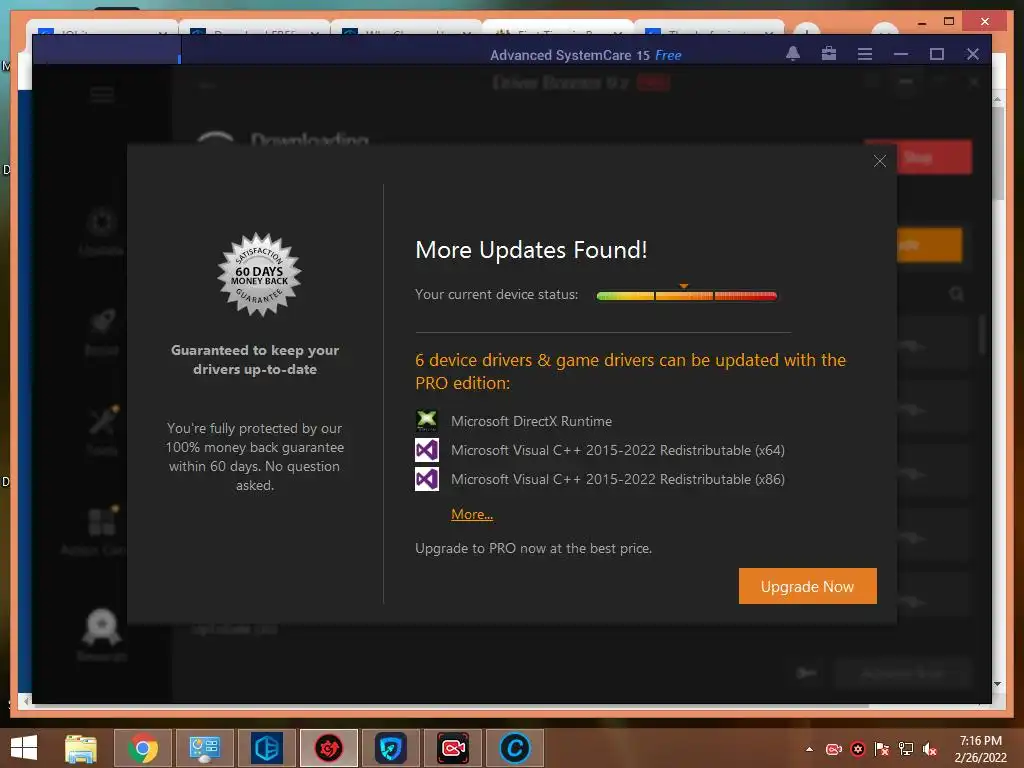Screen dimensions: 1024x768
Task: Show hidden system tray icons
Action: click(x=810, y=749)
